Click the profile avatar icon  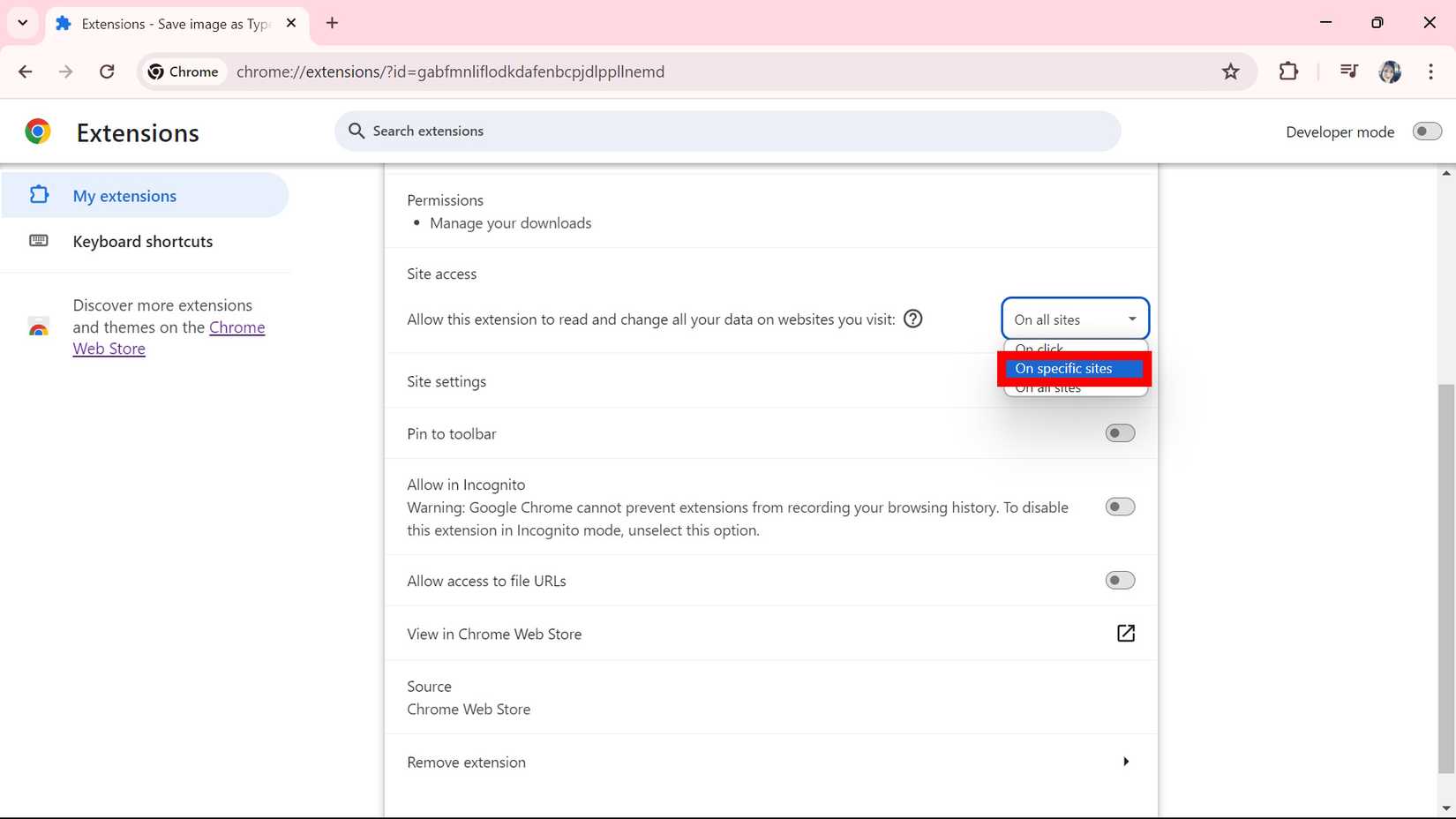(x=1389, y=71)
